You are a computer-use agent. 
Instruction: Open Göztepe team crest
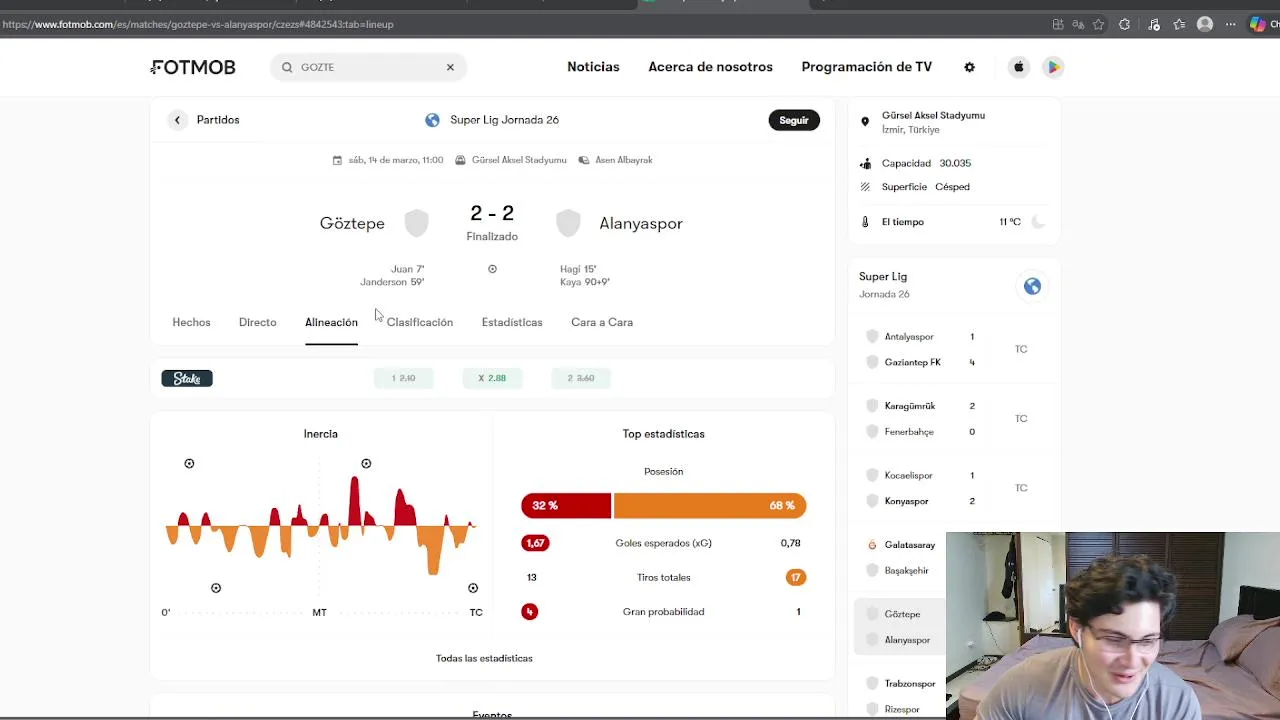pos(416,223)
